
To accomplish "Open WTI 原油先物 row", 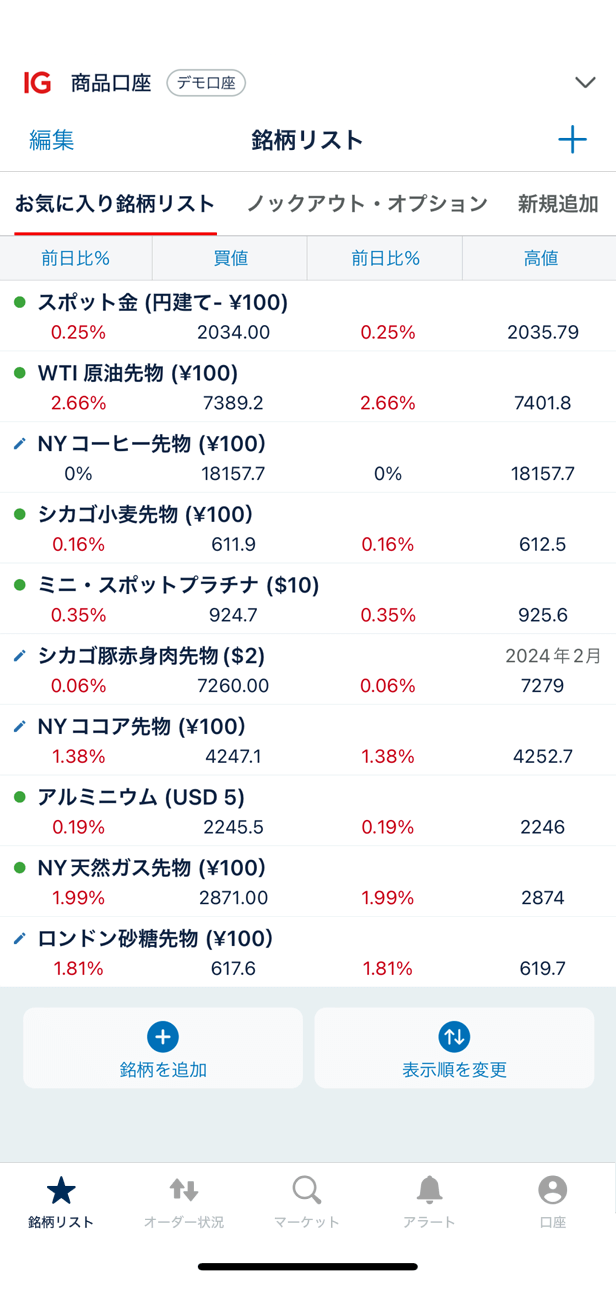I will pos(308,387).
